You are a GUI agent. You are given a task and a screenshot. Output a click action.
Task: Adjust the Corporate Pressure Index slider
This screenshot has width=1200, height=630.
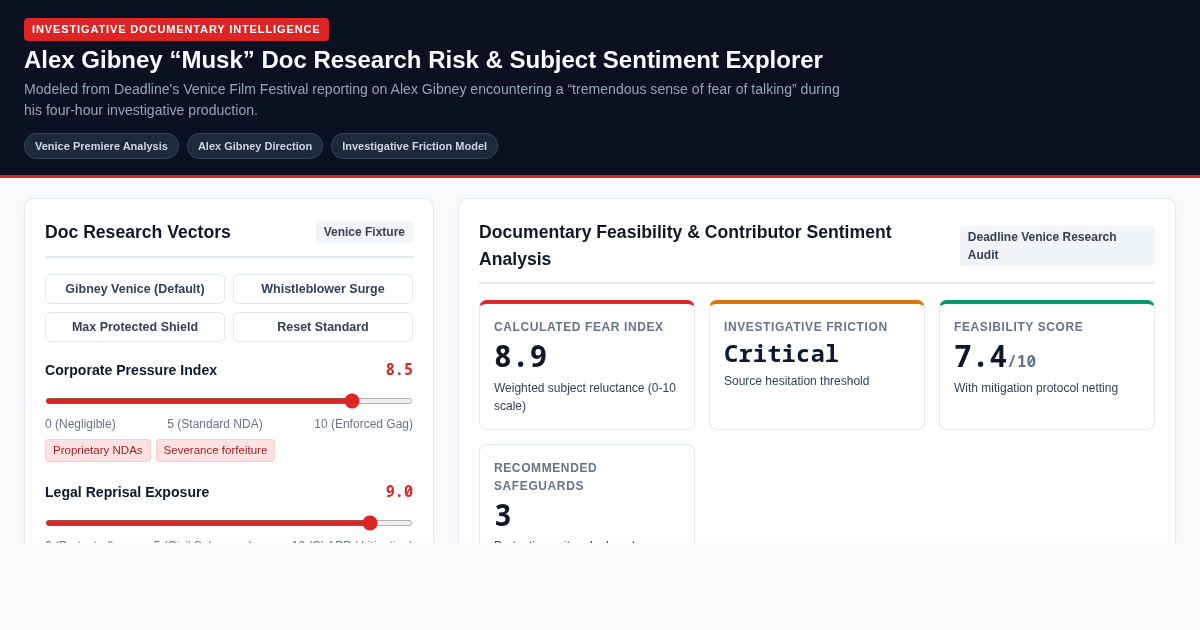[229, 401]
